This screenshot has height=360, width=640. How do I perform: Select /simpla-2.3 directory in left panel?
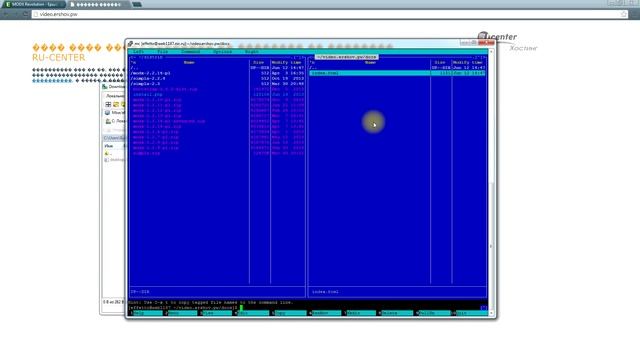pos(145,84)
